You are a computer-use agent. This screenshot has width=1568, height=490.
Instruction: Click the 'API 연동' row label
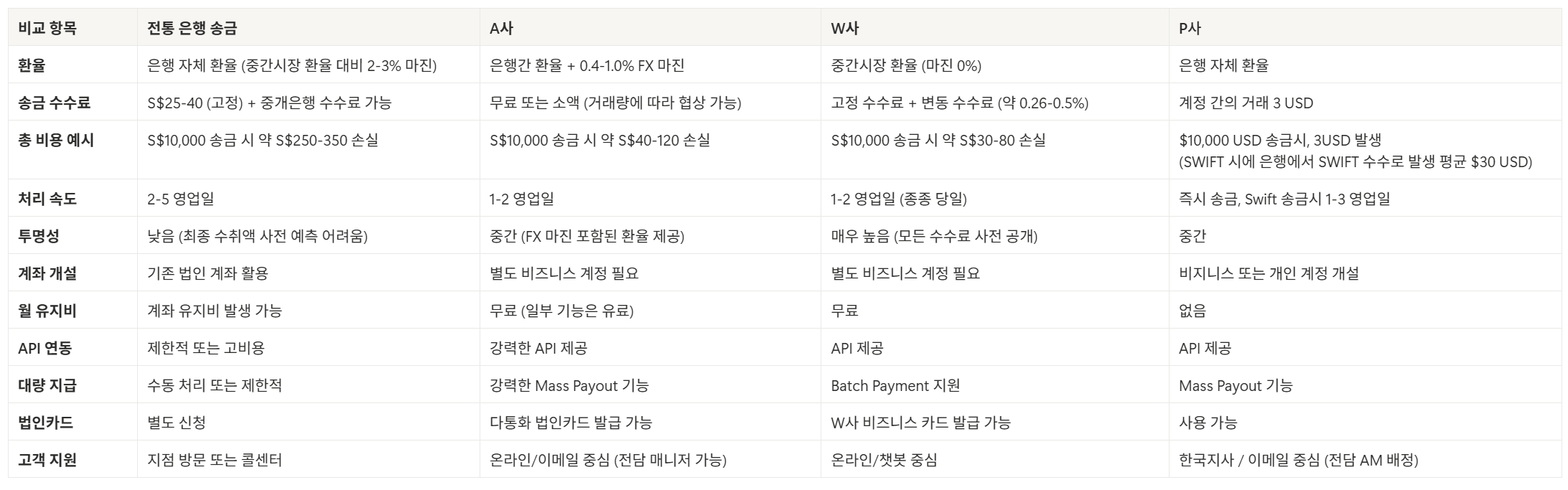point(45,348)
